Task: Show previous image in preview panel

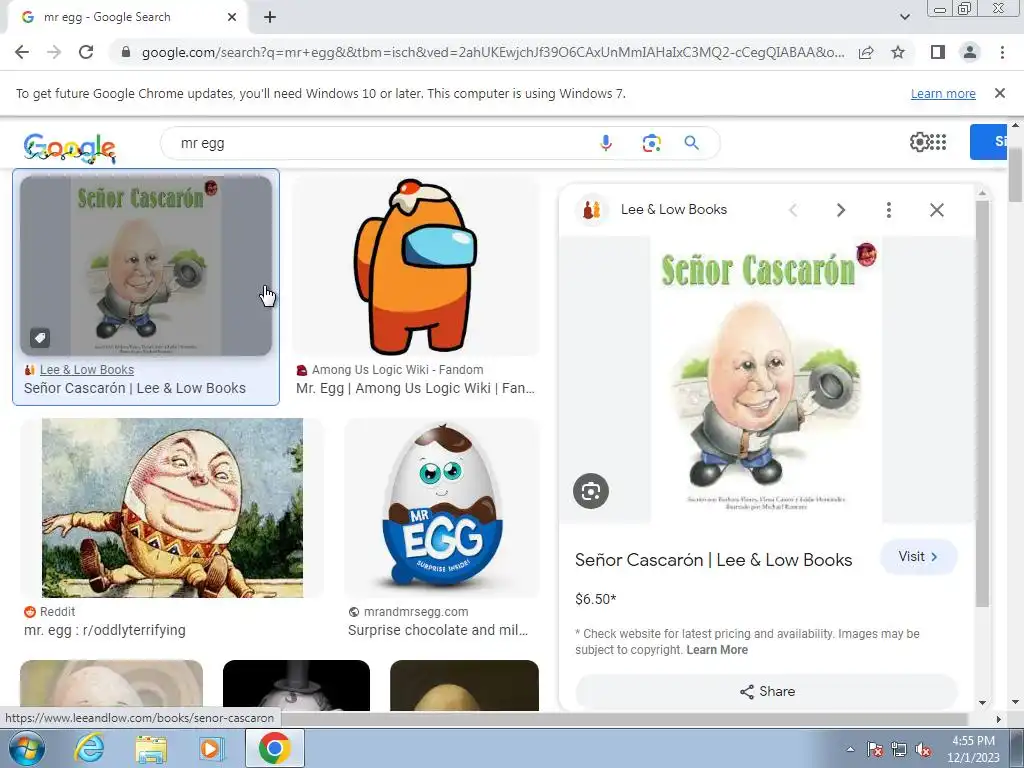Action: [x=793, y=210]
